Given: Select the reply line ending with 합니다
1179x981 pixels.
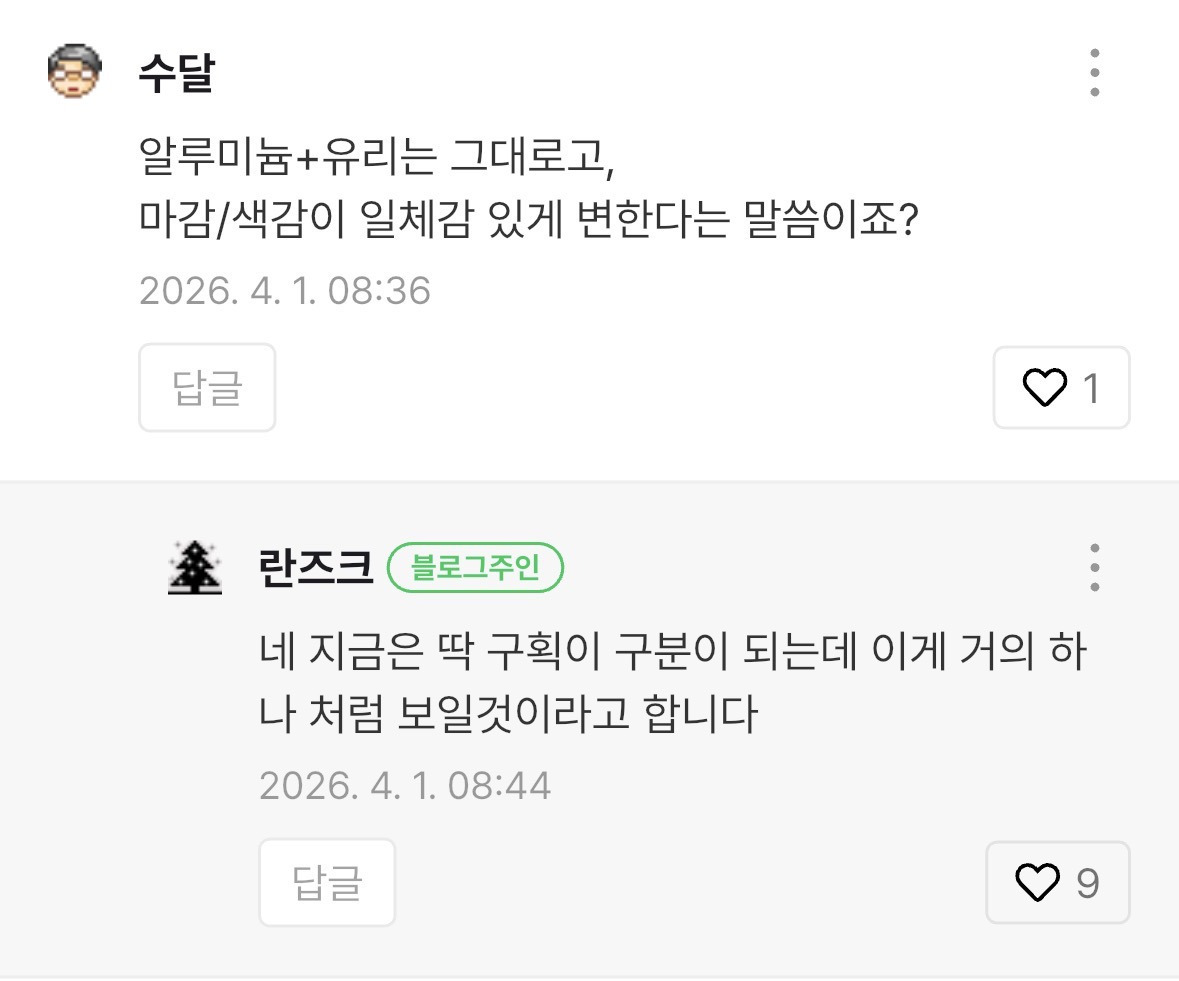Looking at the screenshot, I should coord(508,716).
